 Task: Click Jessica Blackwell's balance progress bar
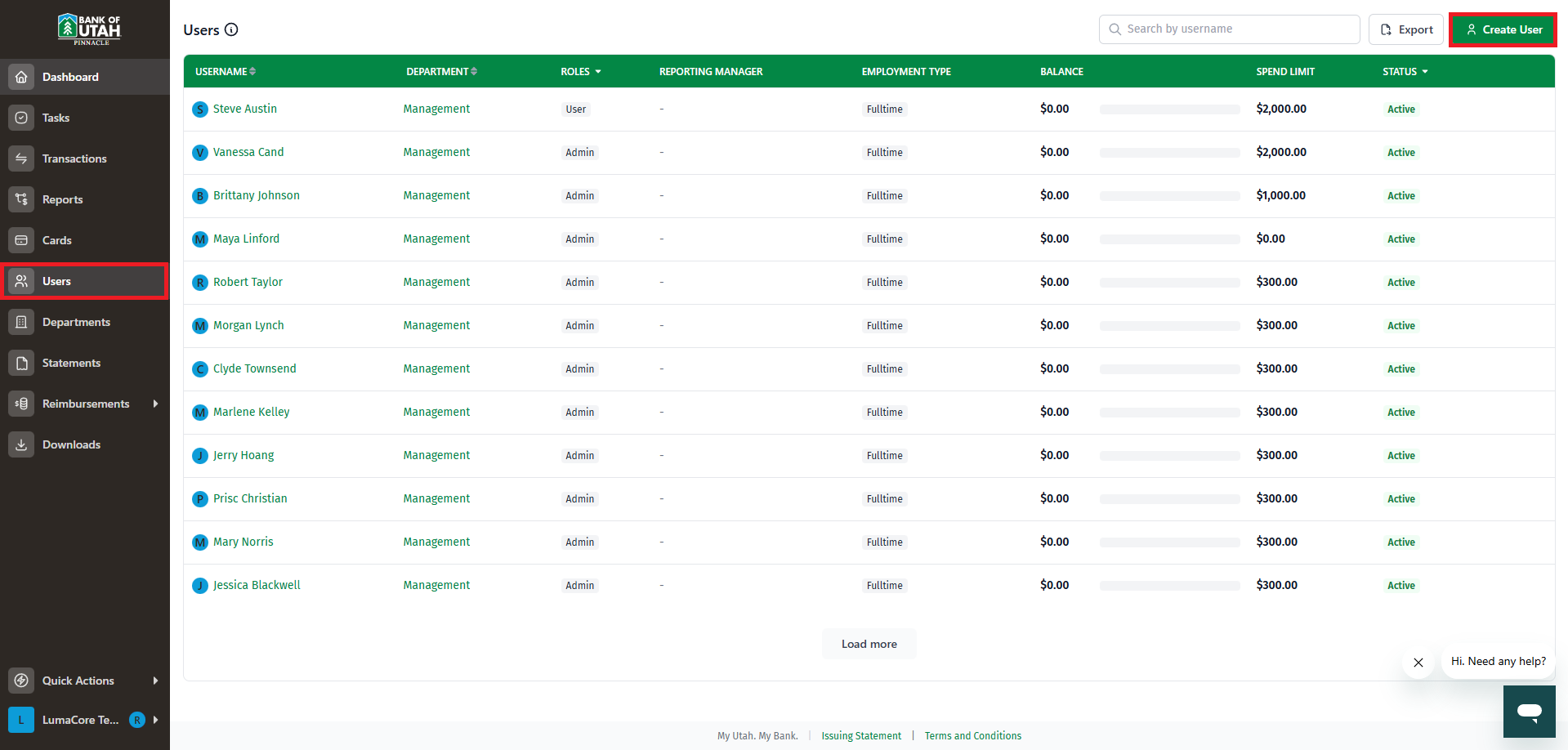1169,586
